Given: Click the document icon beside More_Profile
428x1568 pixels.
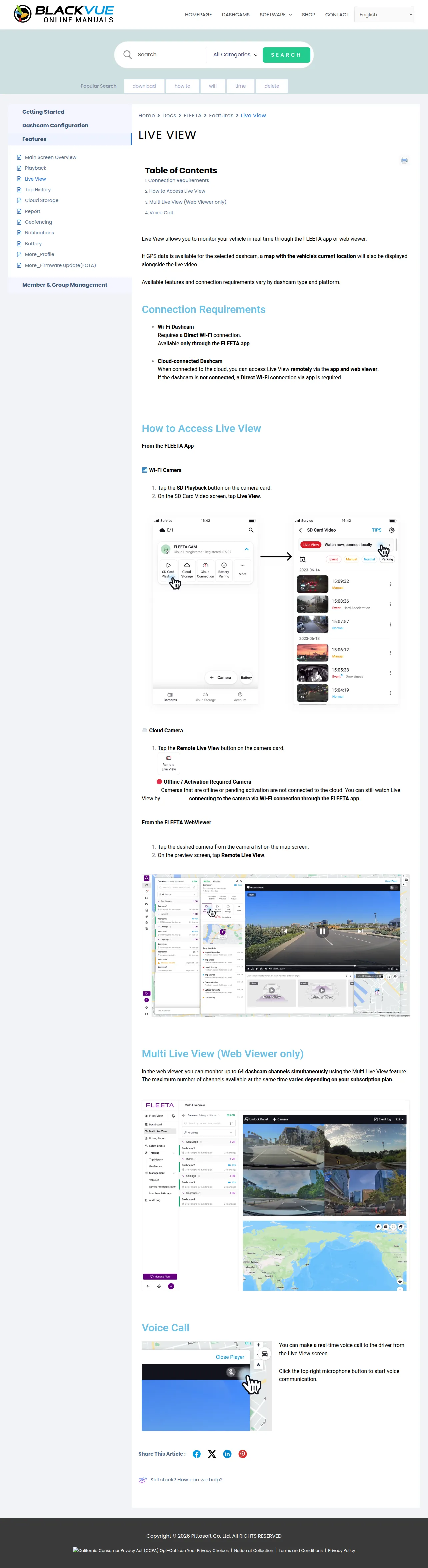Looking at the screenshot, I should point(19,254).
